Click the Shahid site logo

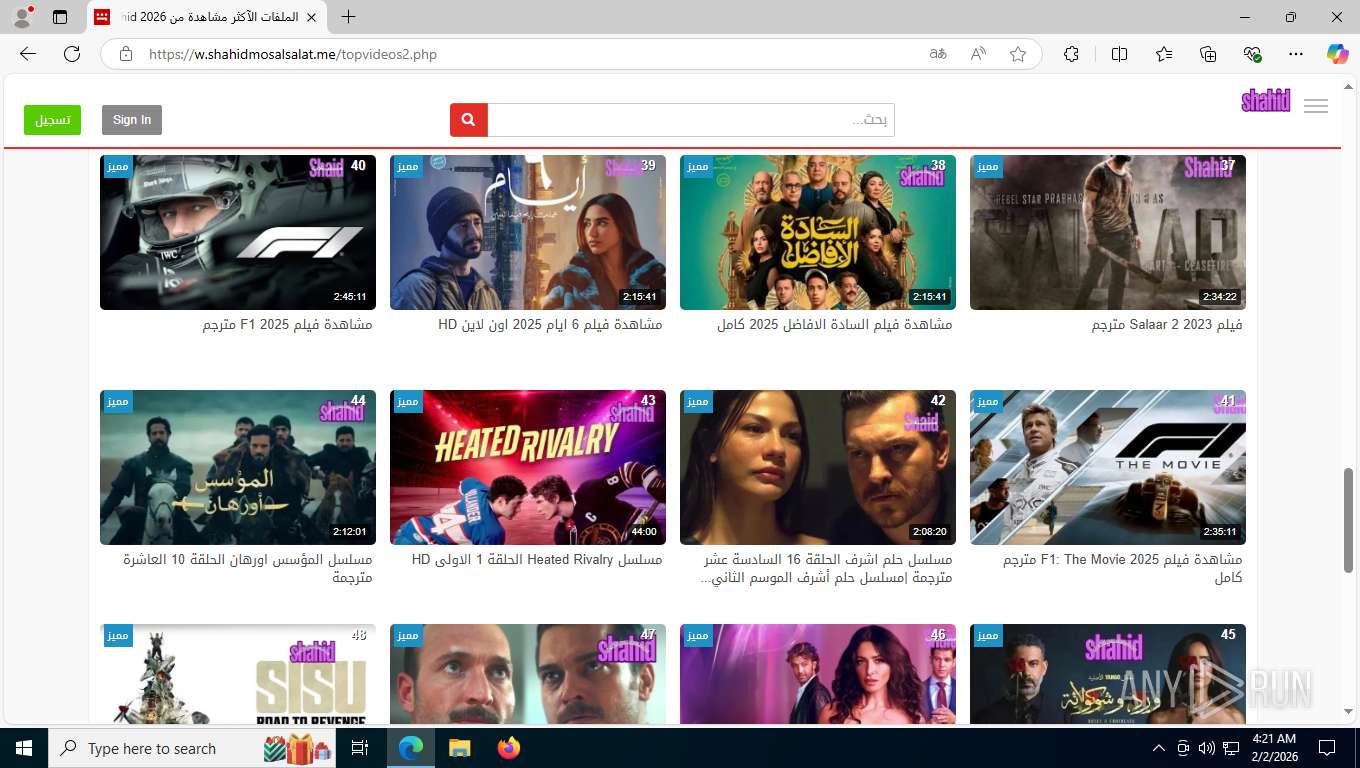coord(1266,100)
